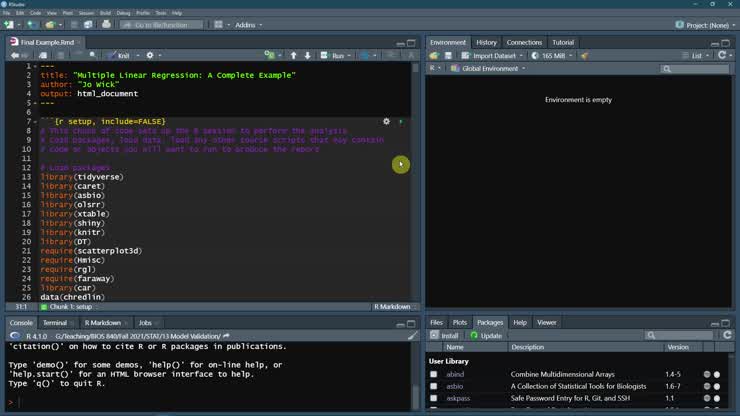Open the Plots tab
740x416 pixels.
pyautogui.click(x=460, y=323)
